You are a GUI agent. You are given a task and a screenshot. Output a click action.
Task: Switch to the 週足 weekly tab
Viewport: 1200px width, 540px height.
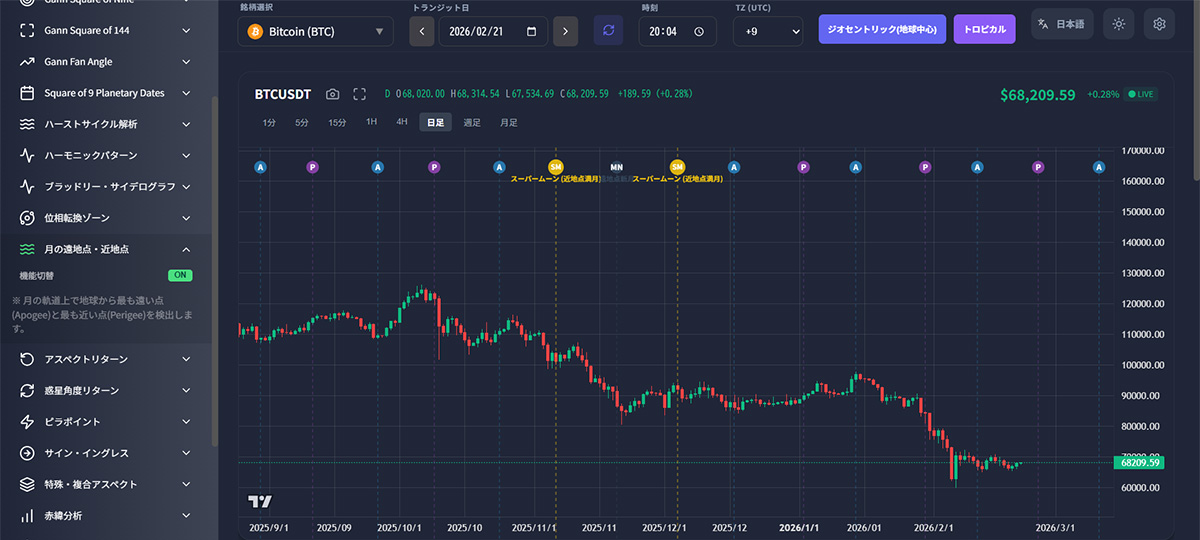[x=472, y=122]
